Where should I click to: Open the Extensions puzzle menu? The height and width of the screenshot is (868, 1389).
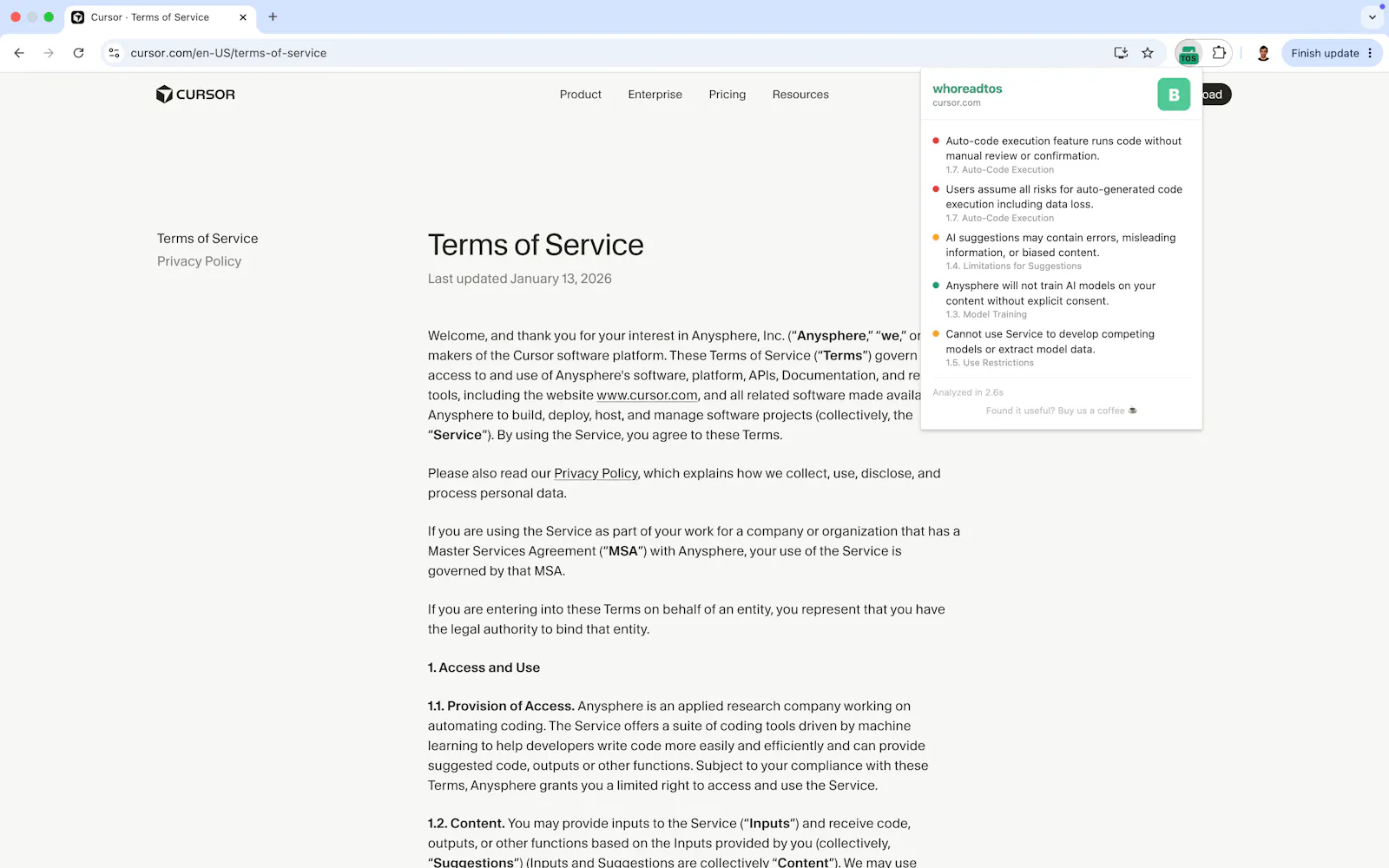pyautogui.click(x=1219, y=53)
